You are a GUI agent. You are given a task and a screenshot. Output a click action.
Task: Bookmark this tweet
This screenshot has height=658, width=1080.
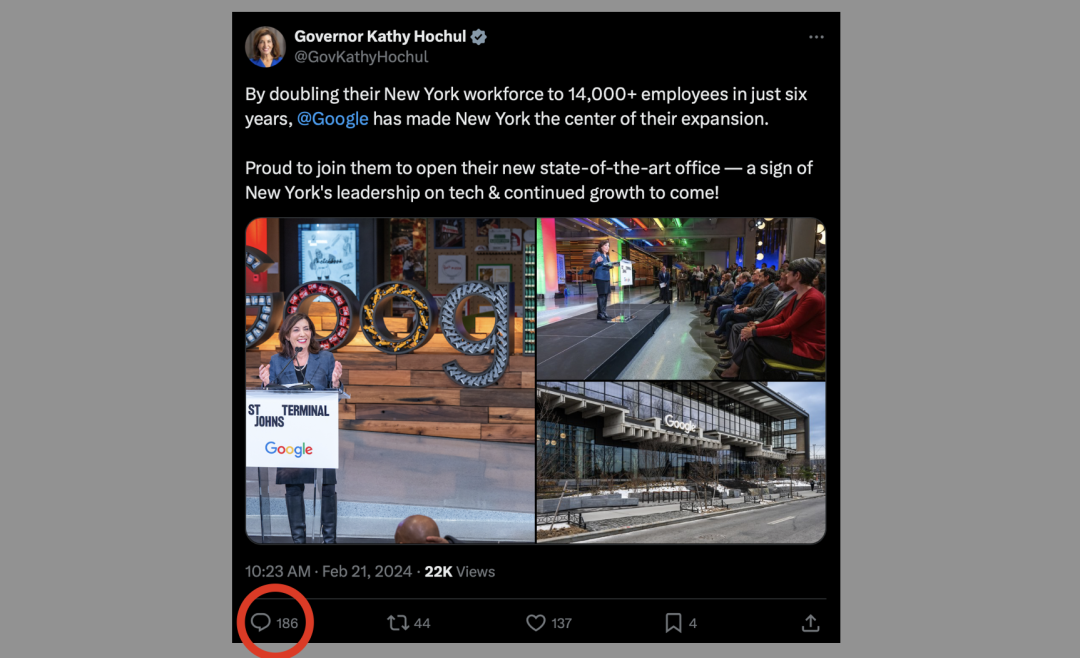pos(674,623)
